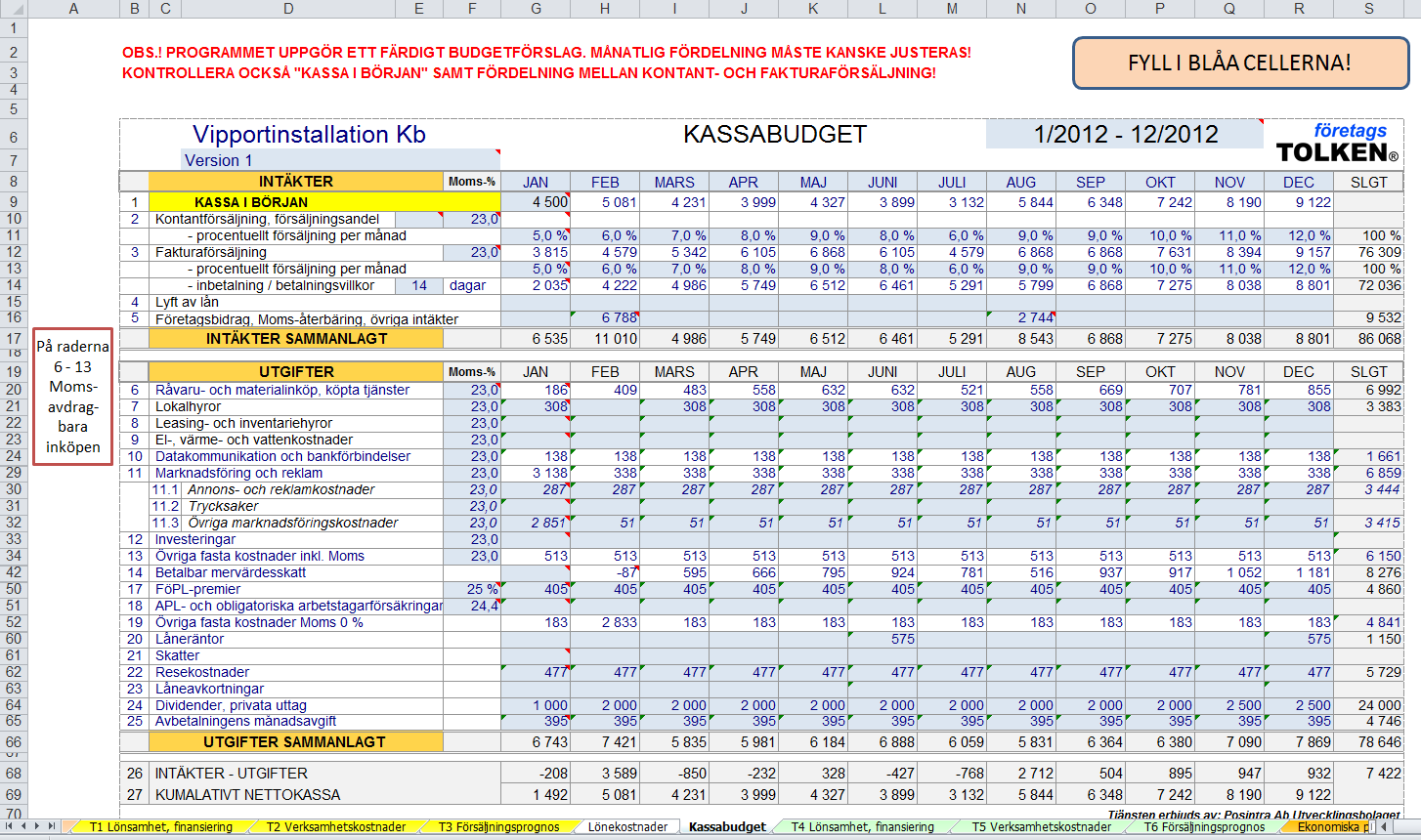Click INTÄKTER SAMMANLAGT label
Image resolution: width=1421 pixels, height=840 pixels.
(x=295, y=338)
